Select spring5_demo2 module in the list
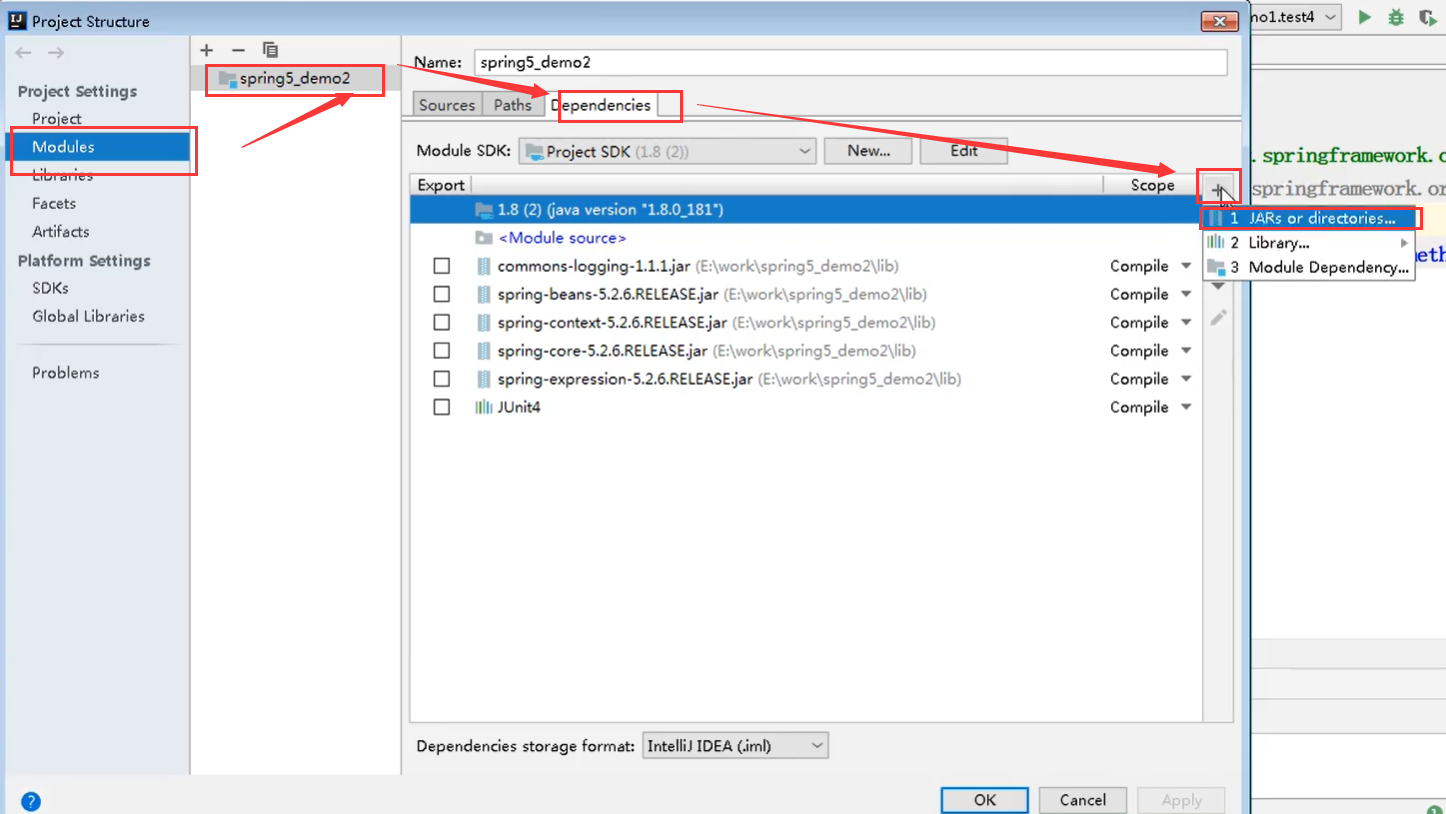The image size is (1446, 814). click(295, 78)
